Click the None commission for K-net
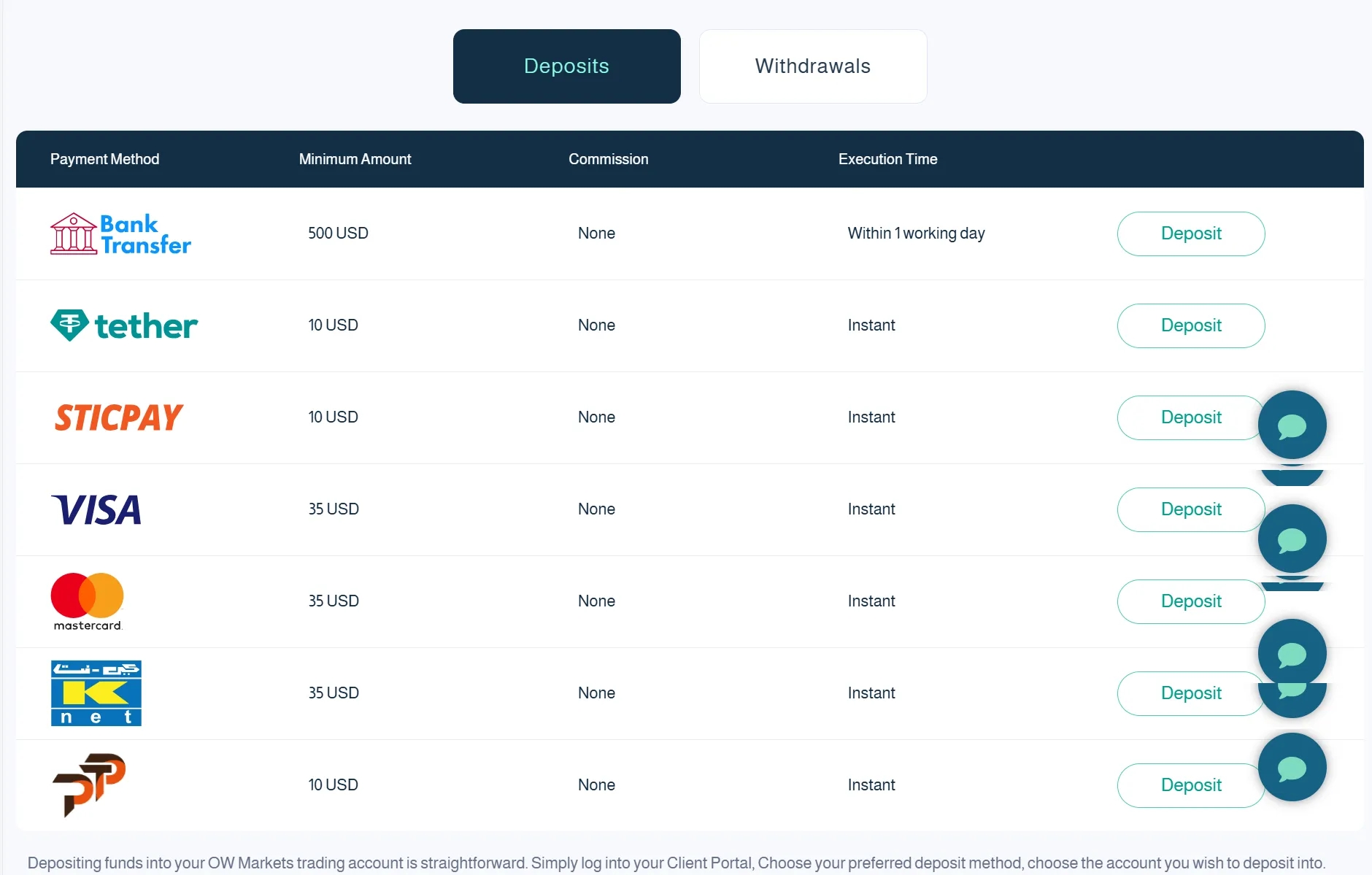 point(596,693)
